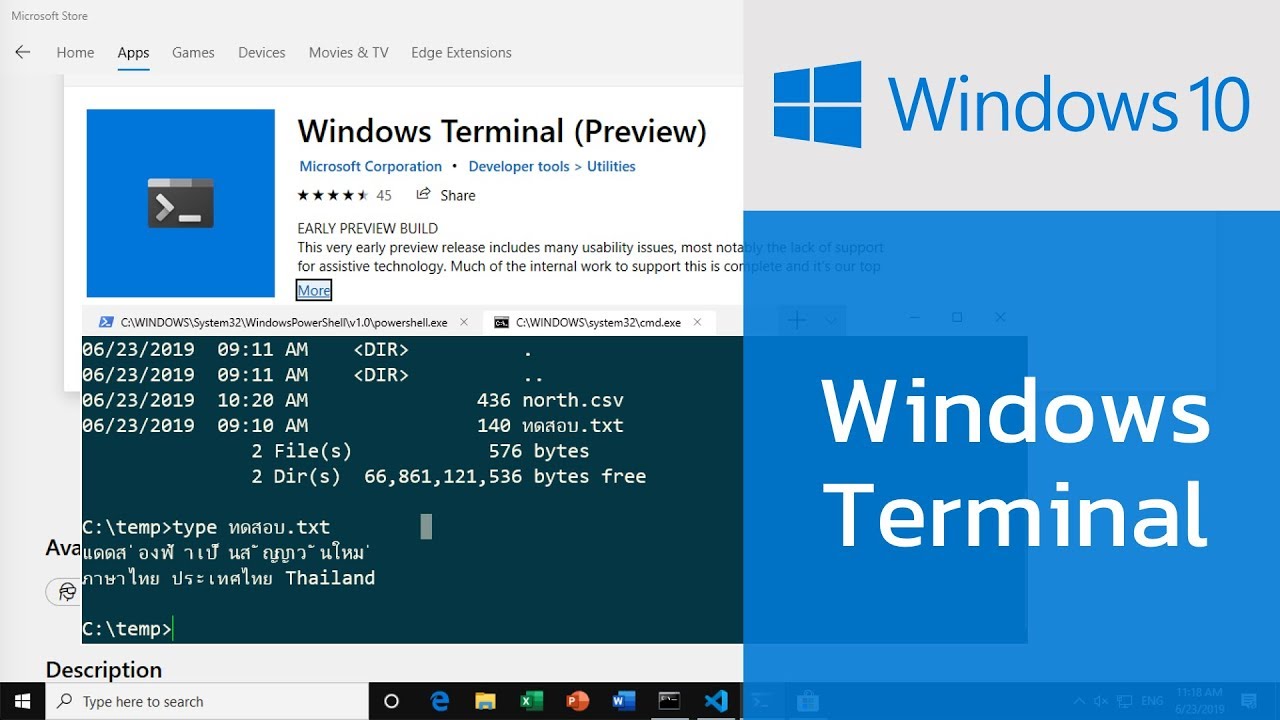Click the volume icon in system tray
1280x720 pixels.
(x=1102, y=701)
